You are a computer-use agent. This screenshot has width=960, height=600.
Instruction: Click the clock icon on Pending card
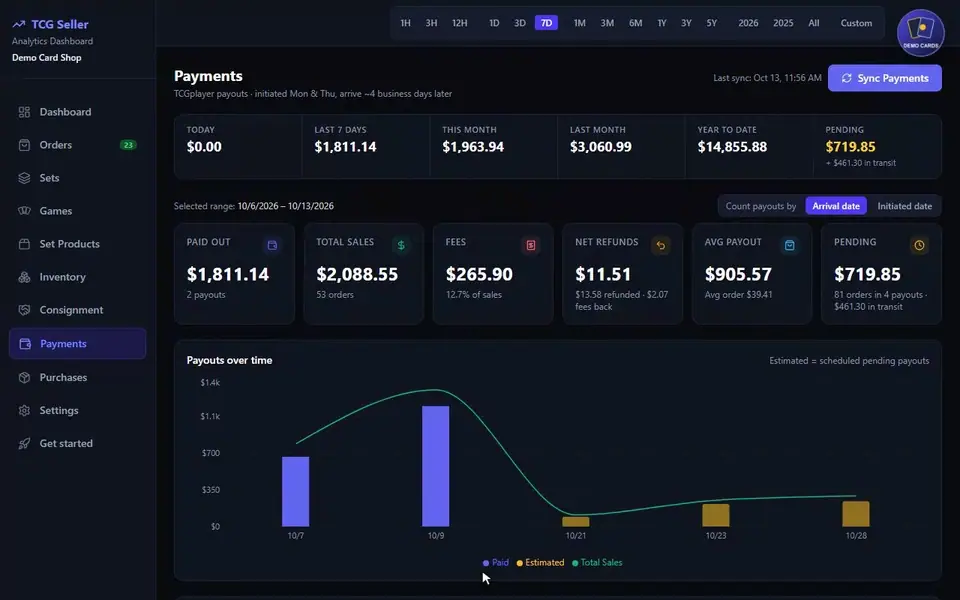pyautogui.click(x=919, y=246)
